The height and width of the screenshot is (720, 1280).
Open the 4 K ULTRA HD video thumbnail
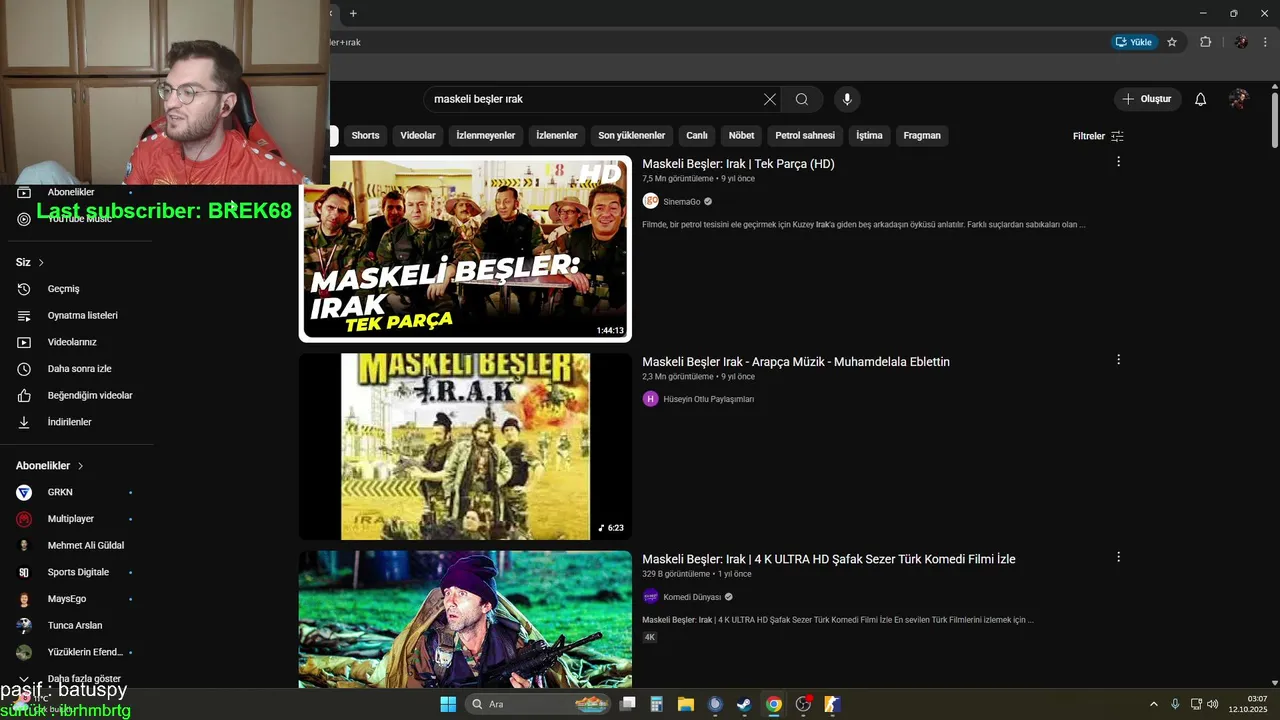pyautogui.click(x=465, y=619)
